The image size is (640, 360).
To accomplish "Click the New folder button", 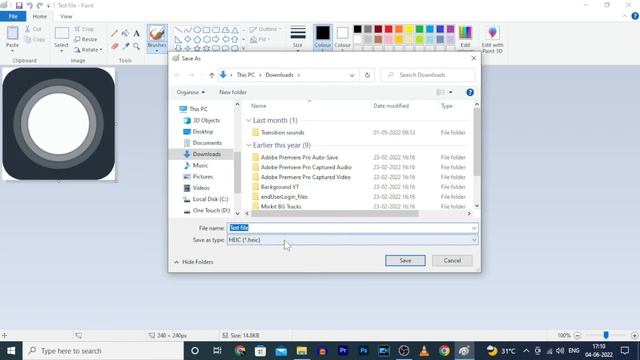I will 233,92.
